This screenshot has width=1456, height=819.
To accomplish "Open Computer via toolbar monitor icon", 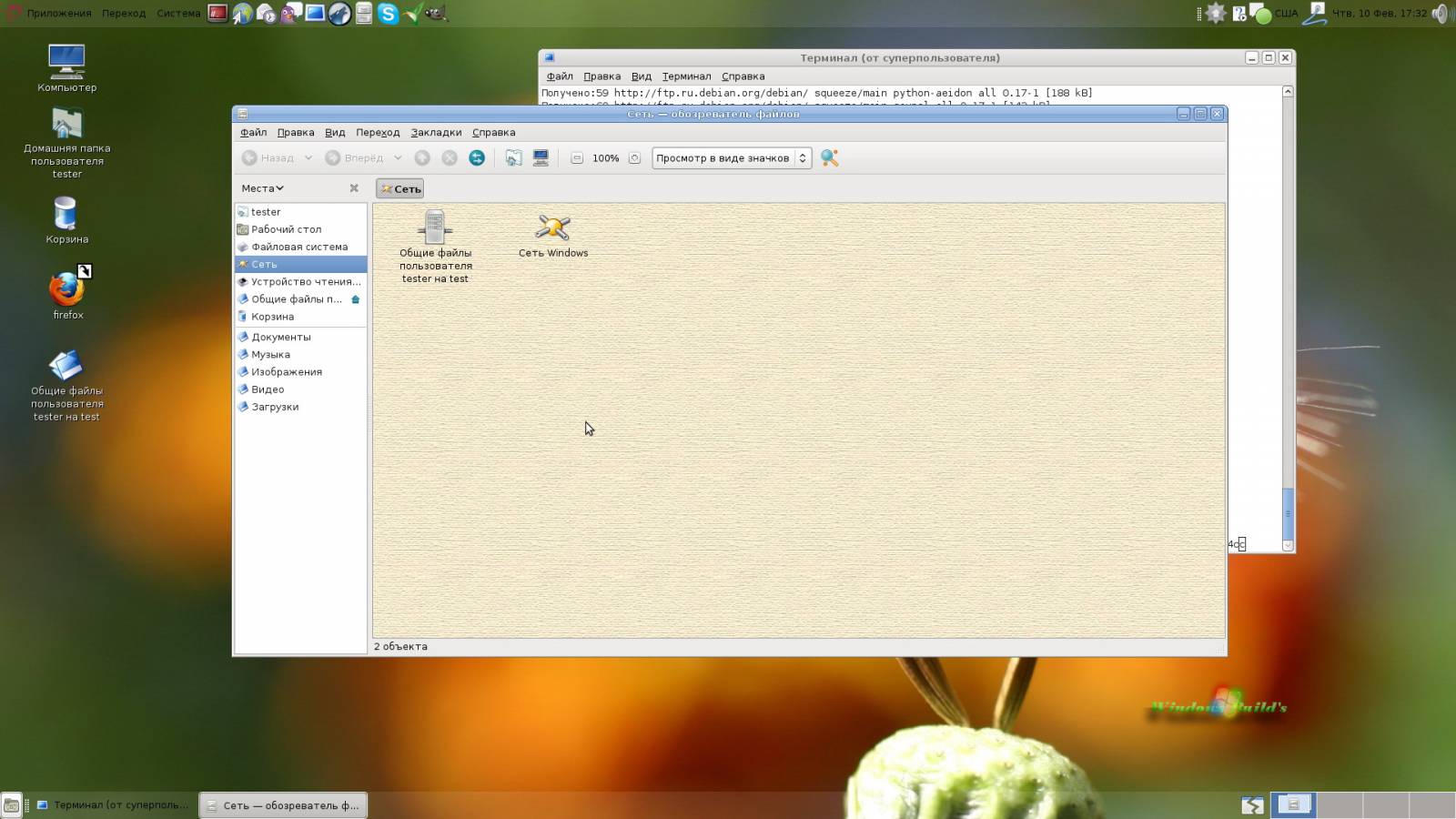I will [541, 157].
